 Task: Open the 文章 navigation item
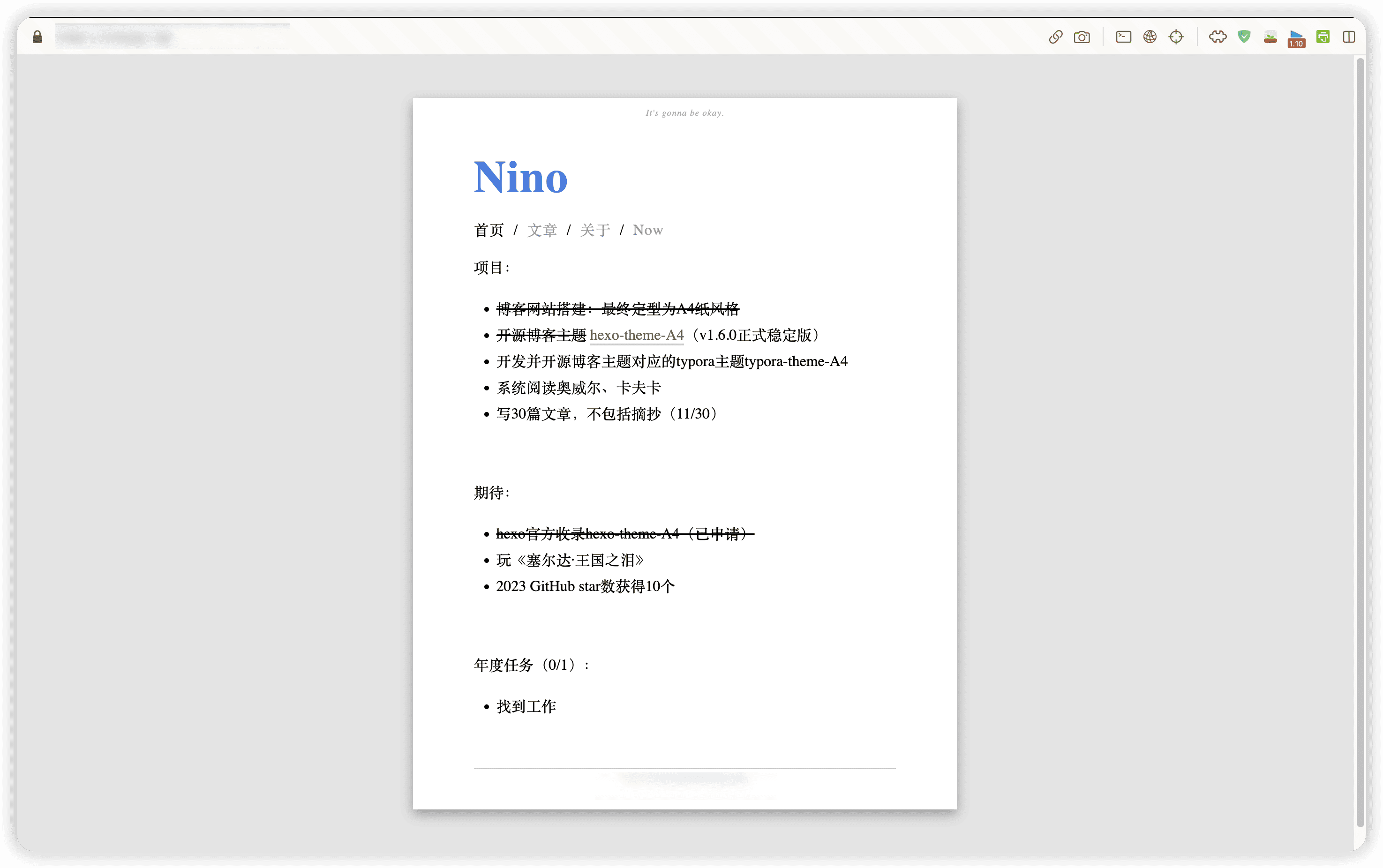542,230
